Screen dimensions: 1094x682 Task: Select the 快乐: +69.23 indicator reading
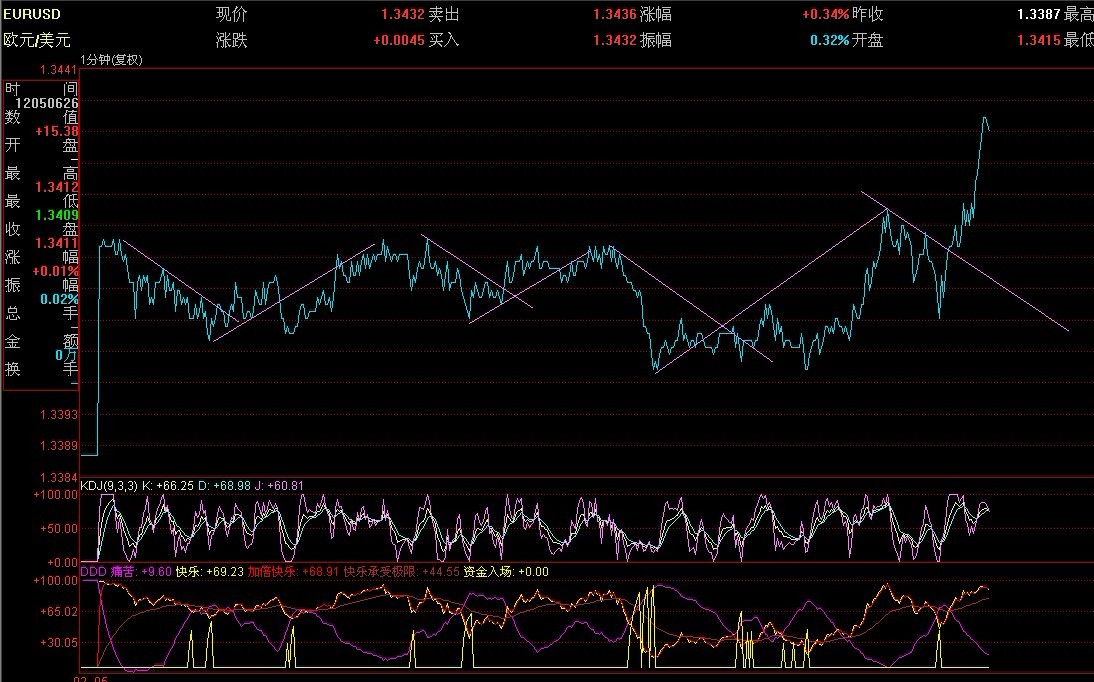pos(210,572)
